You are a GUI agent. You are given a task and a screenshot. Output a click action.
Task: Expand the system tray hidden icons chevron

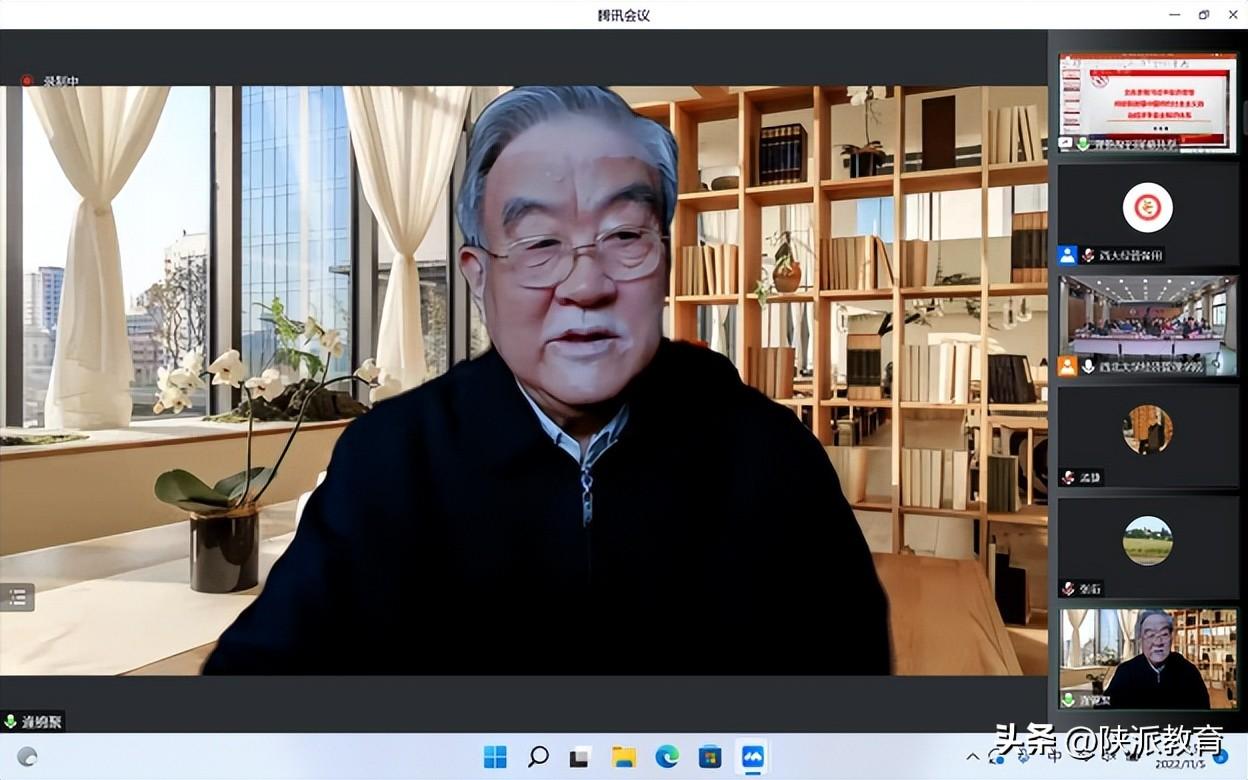[973, 756]
